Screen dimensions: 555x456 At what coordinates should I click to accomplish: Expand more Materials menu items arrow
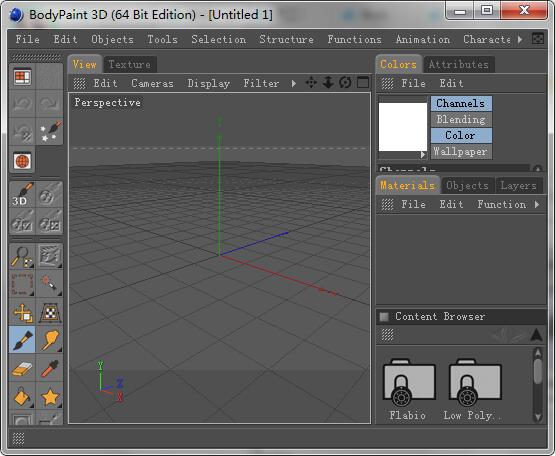point(537,204)
